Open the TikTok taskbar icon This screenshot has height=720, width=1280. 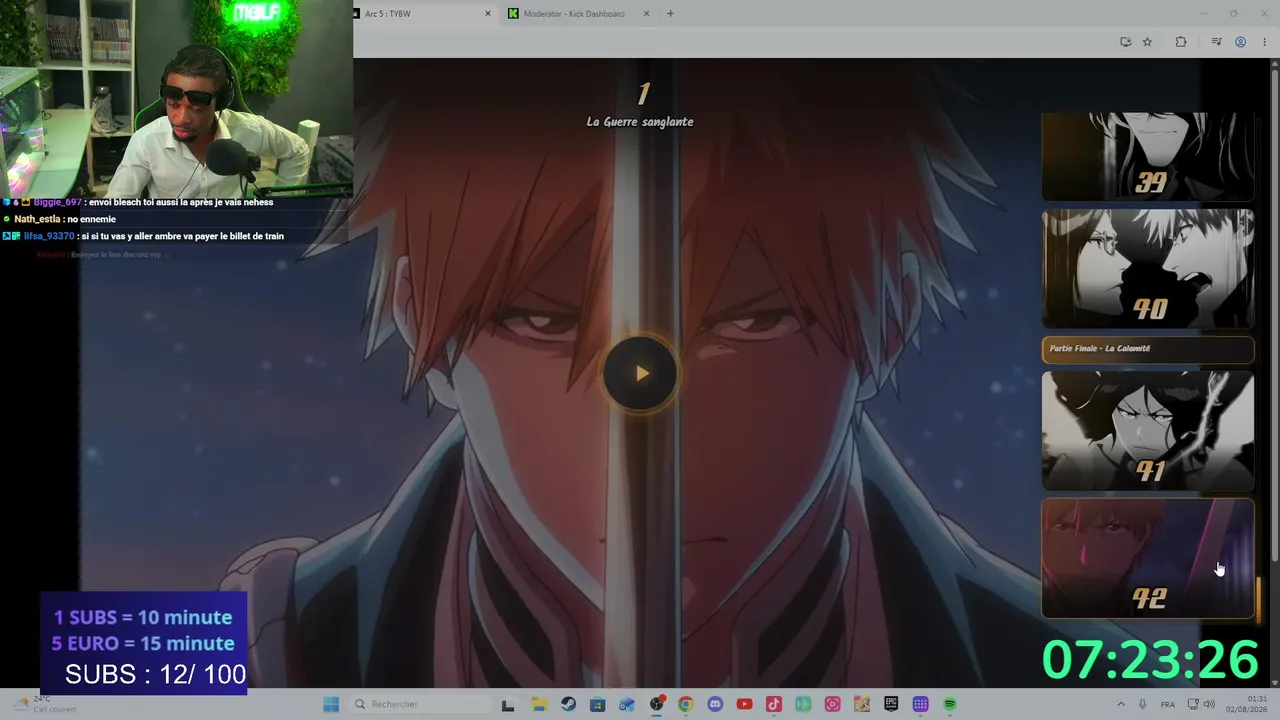[x=773, y=704]
